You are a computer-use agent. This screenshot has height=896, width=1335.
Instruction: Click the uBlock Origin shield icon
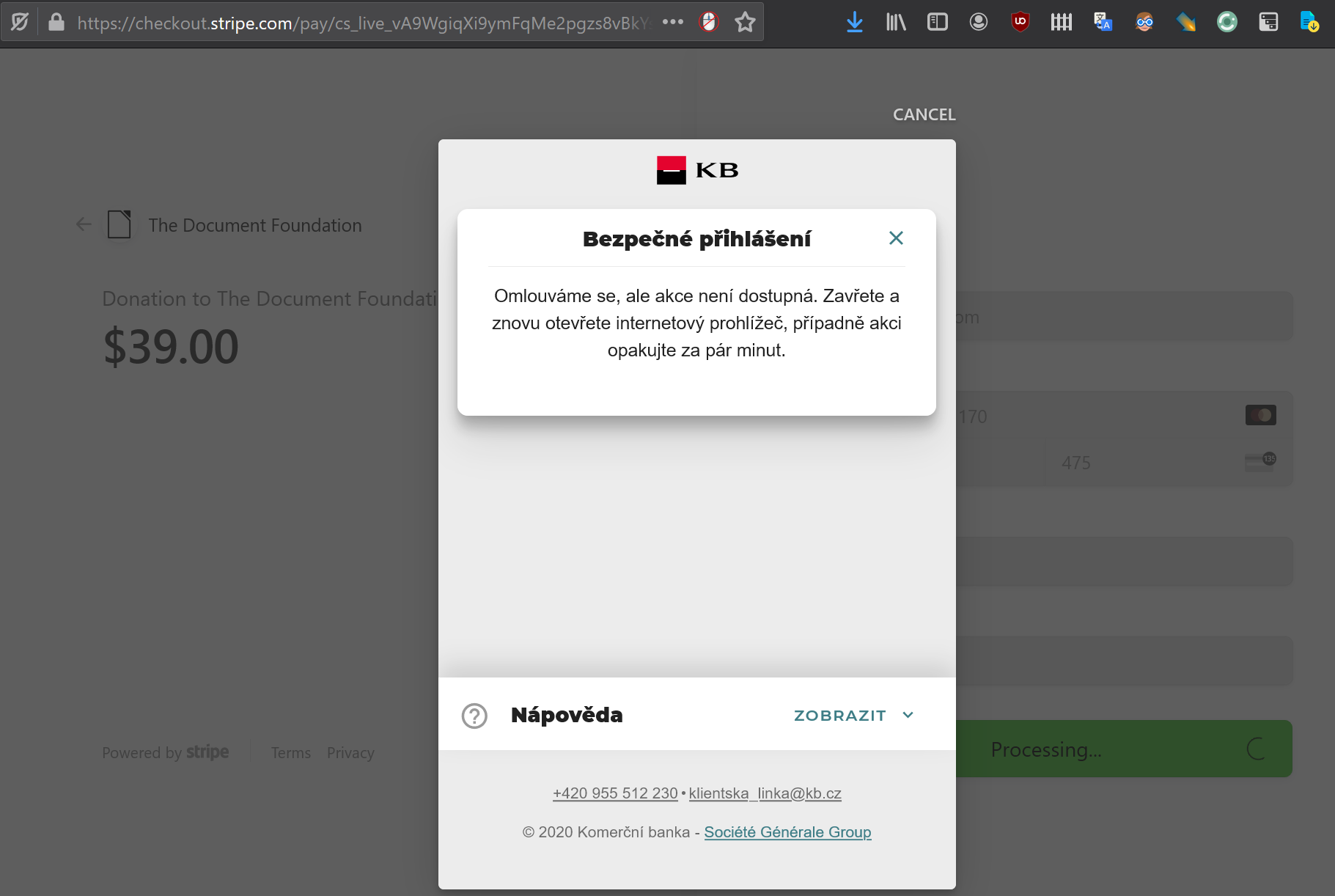tap(1020, 22)
